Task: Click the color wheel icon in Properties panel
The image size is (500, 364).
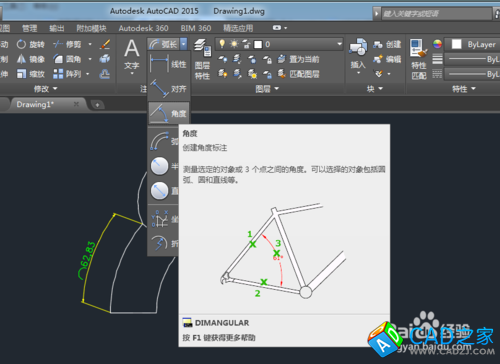Action: (x=437, y=44)
